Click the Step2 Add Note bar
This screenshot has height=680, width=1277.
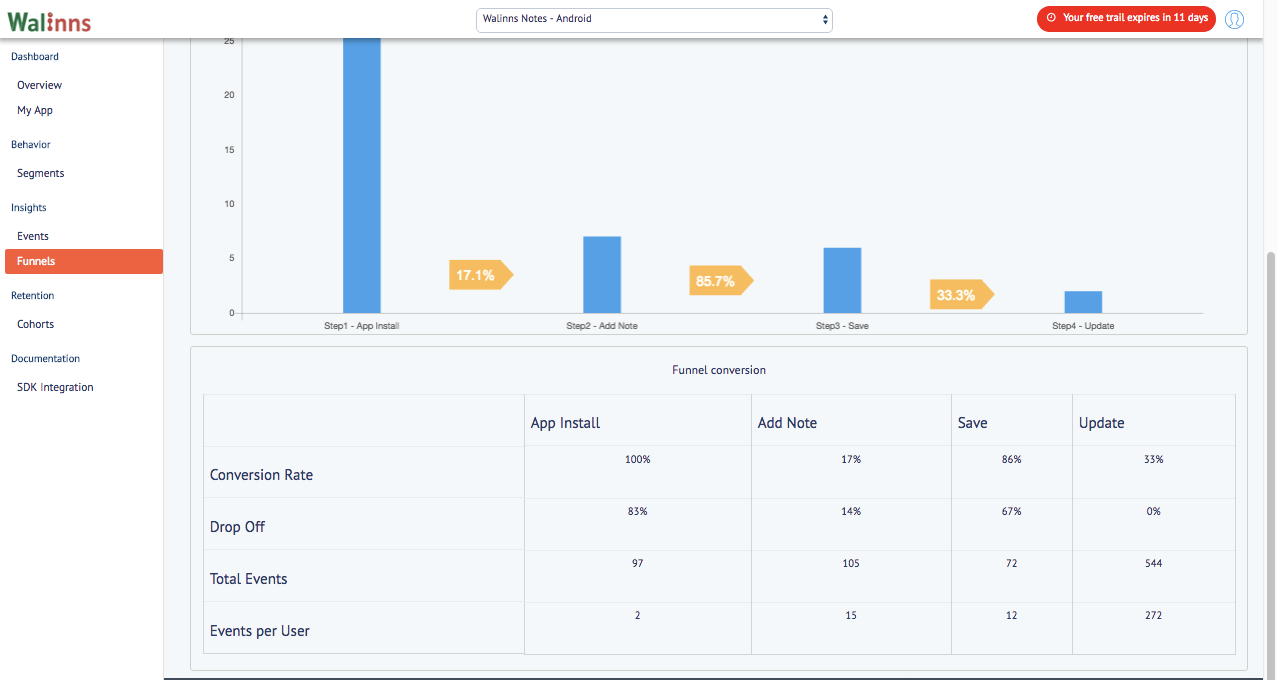pyautogui.click(x=602, y=275)
